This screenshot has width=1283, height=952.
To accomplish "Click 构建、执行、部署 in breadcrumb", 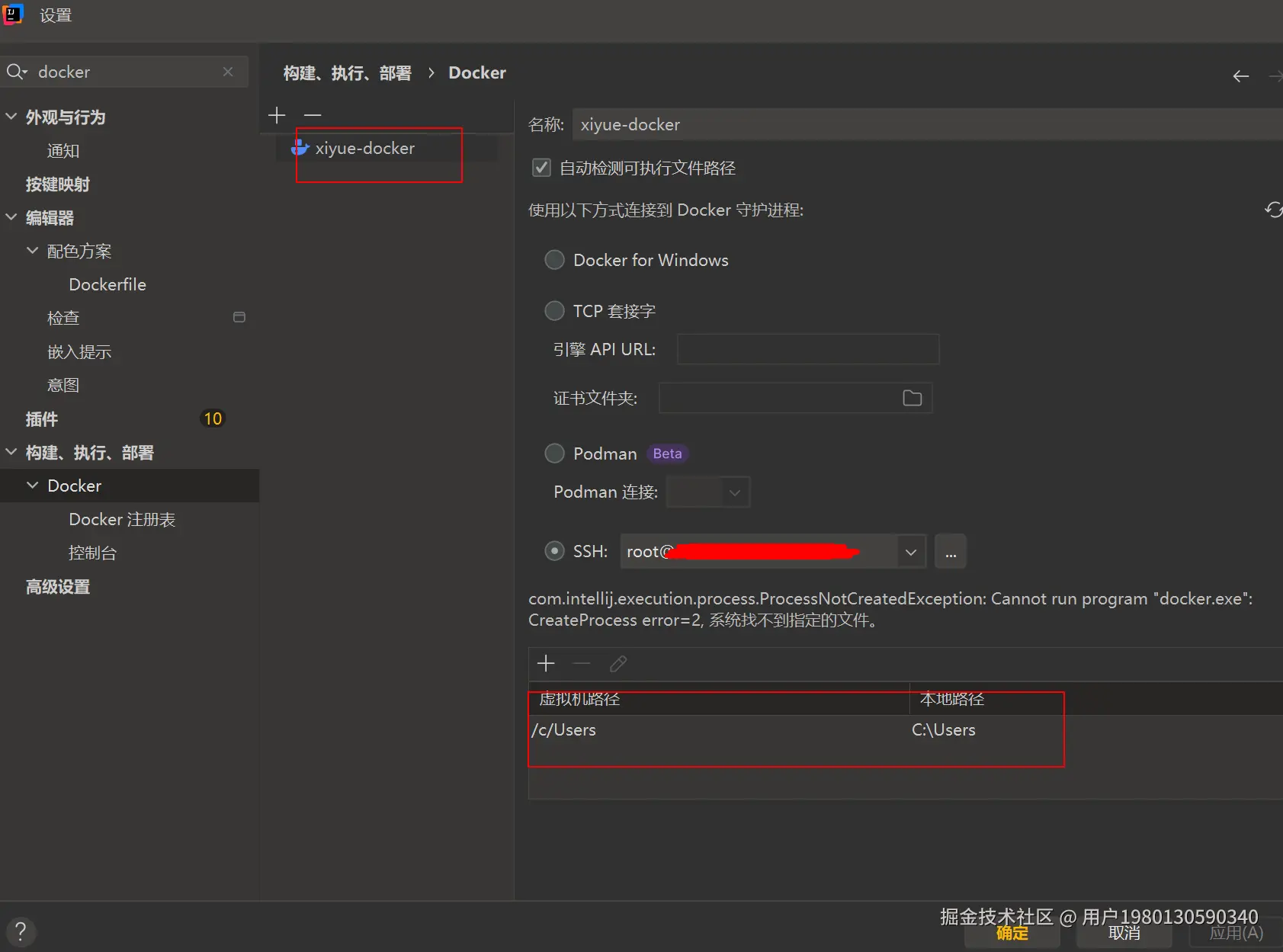I will pos(347,73).
